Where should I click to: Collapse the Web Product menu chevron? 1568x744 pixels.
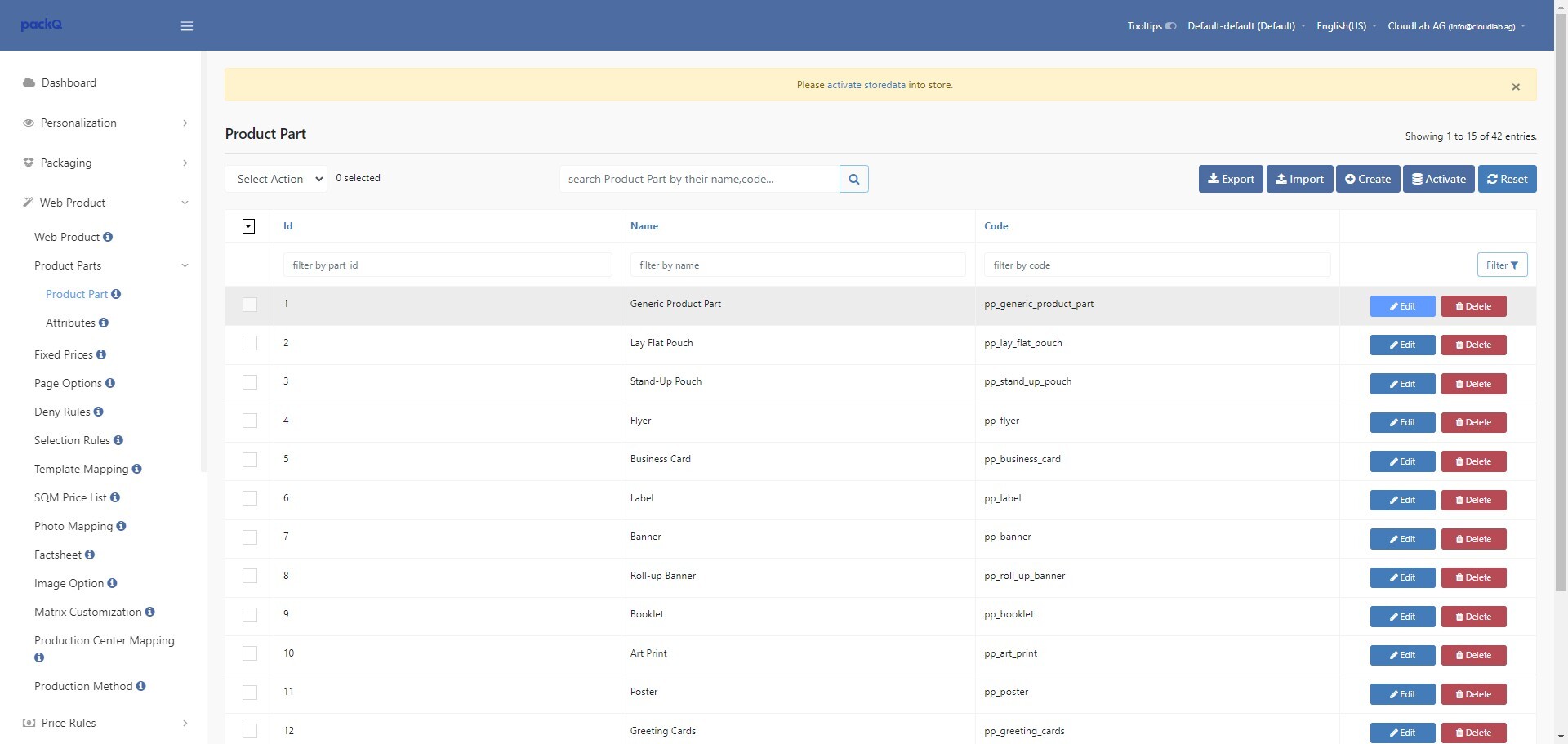tap(185, 203)
